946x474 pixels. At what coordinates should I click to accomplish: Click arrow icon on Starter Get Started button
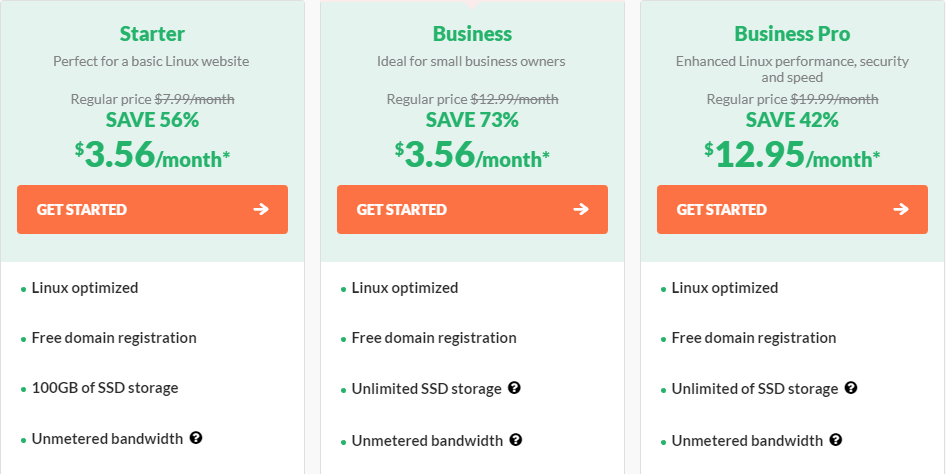click(261, 209)
